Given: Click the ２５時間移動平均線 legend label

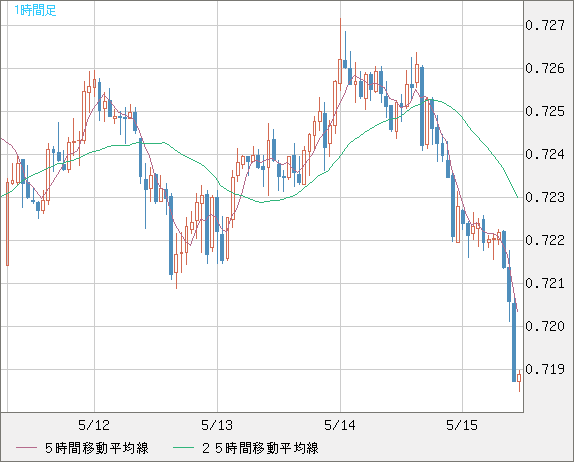Looking at the screenshot, I should (x=260, y=448).
